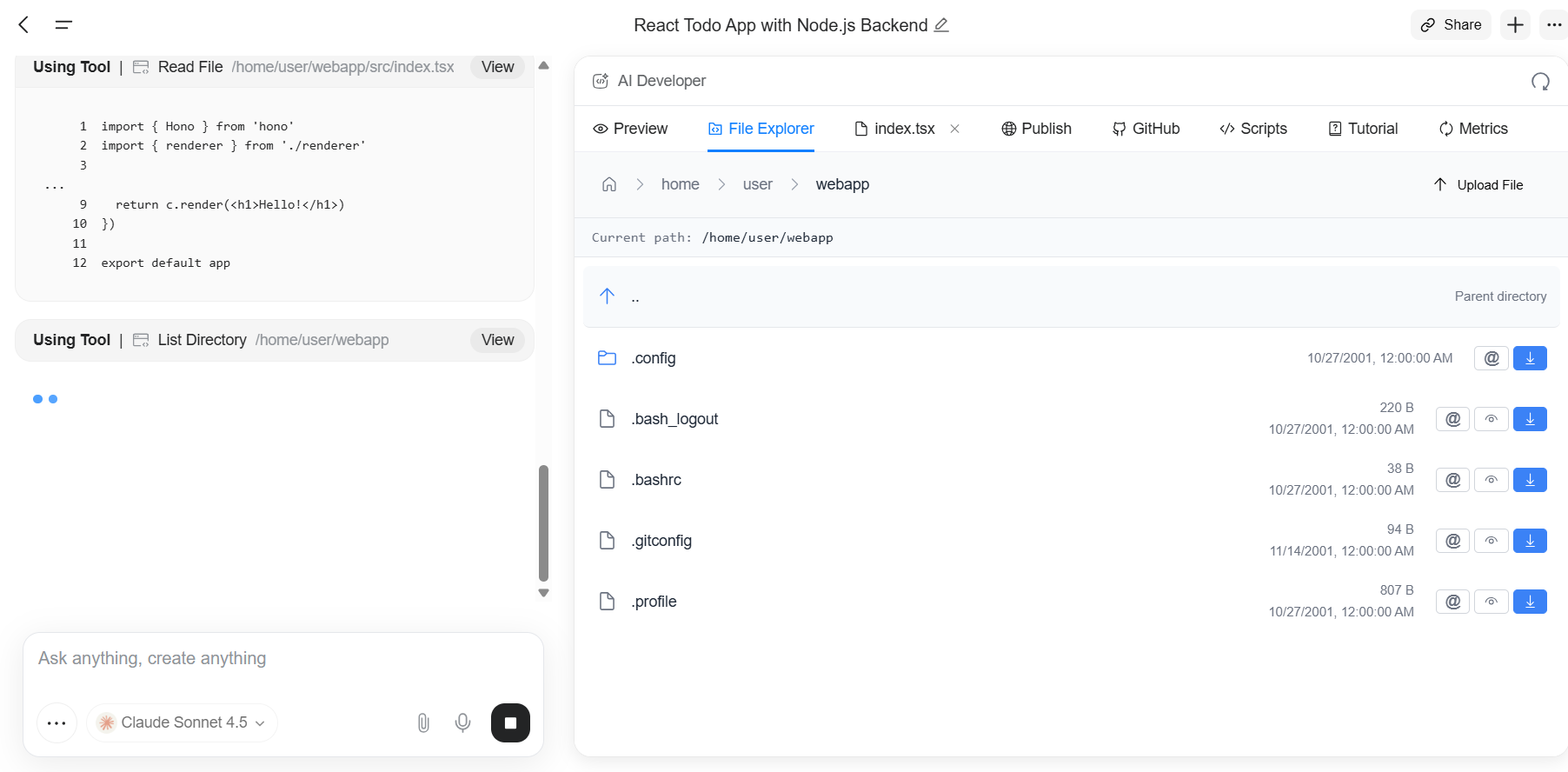The width and height of the screenshot is (1568, 772).
Task: Show .profile contents using eye icon
Action: pyautogui.click(x=1492, y=602)
